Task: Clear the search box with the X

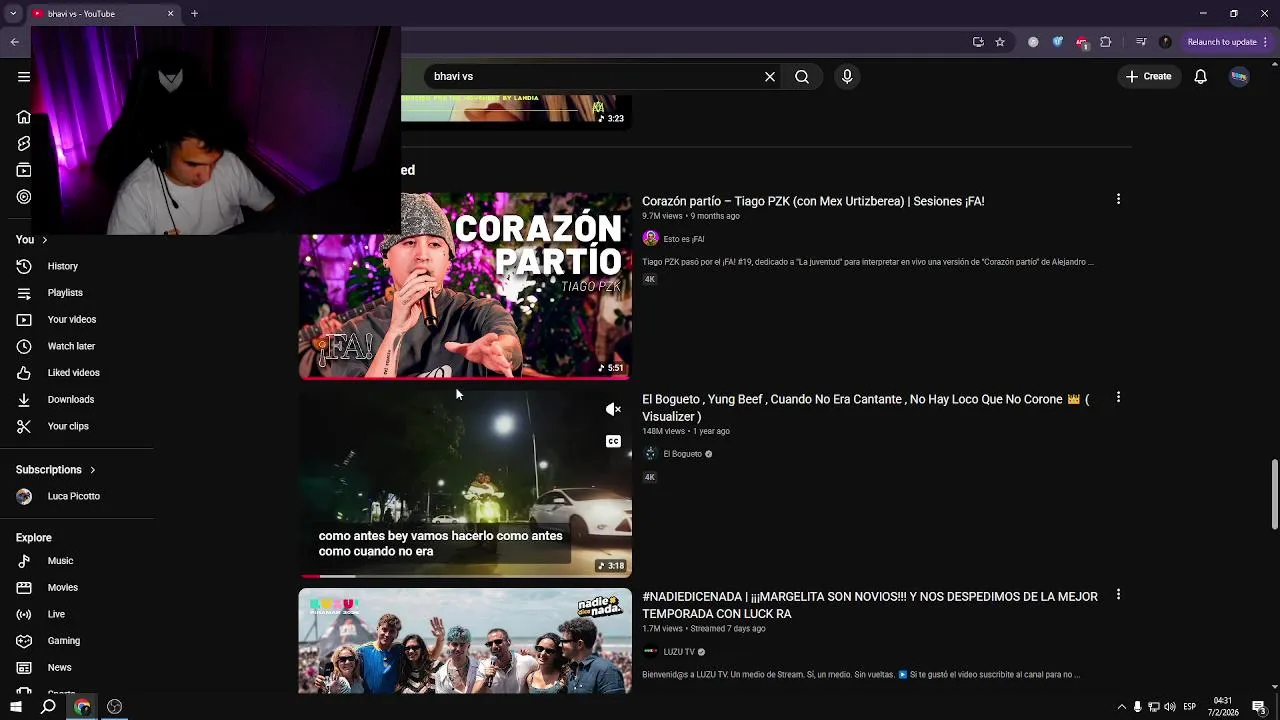Action: click(x=770, y=76)
